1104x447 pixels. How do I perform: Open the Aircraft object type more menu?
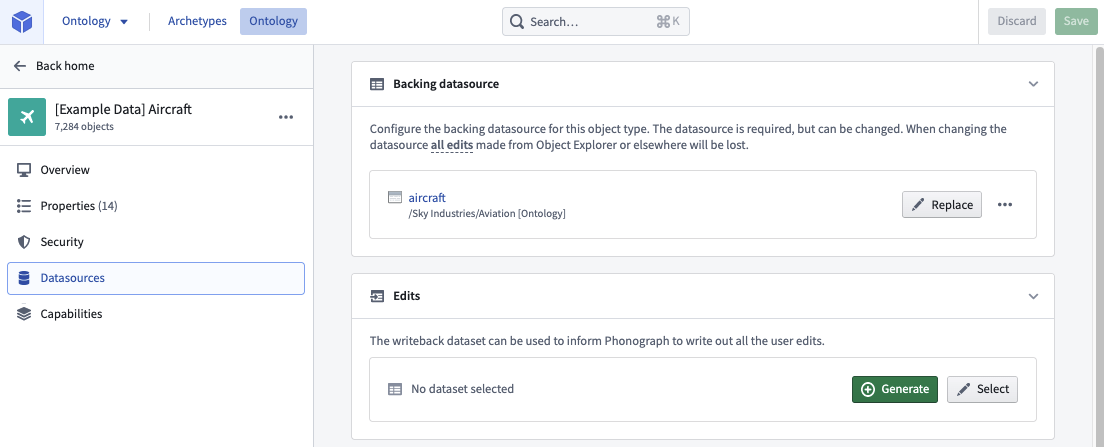(x=286, y=117)
